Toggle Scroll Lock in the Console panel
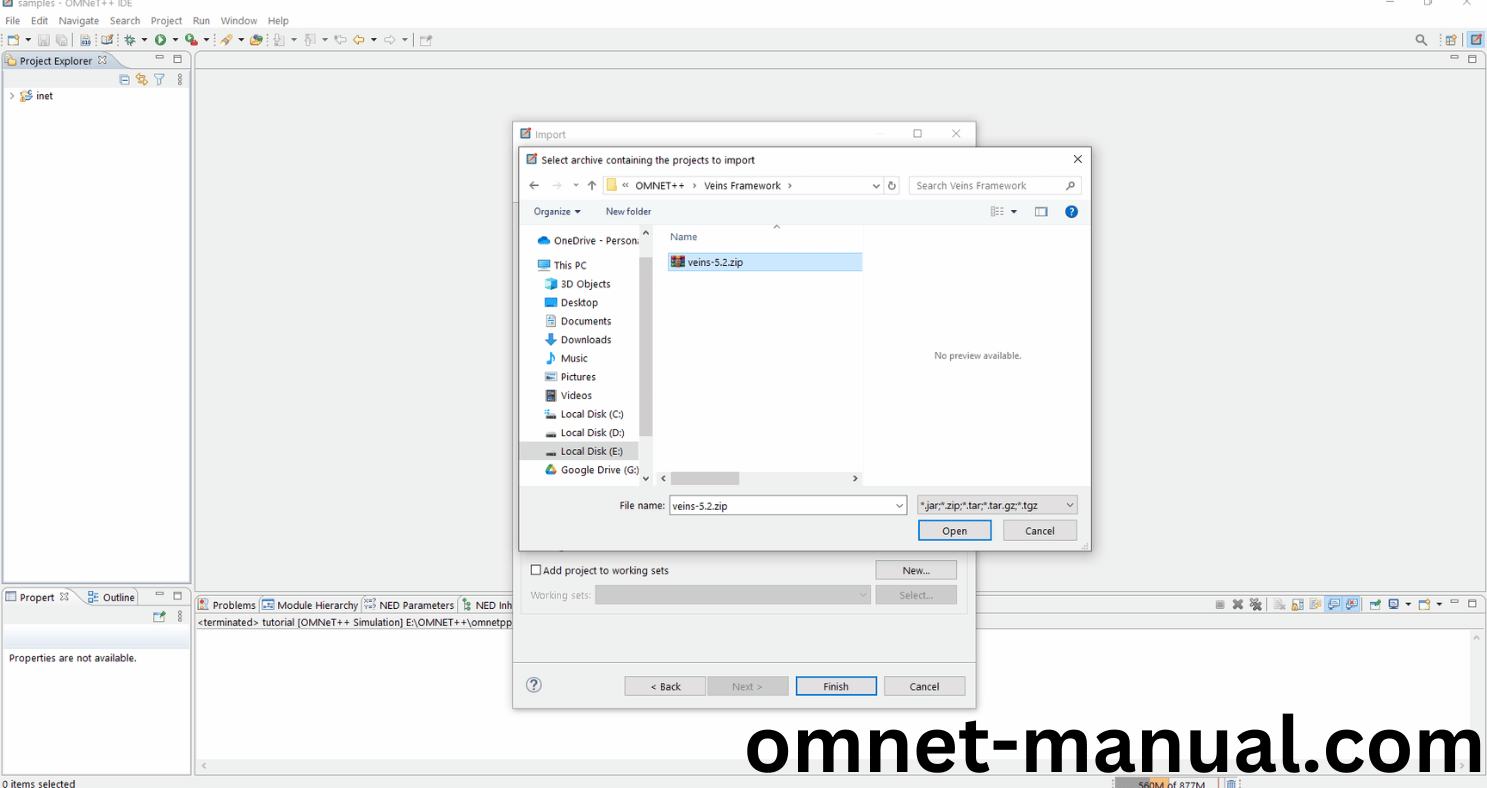 tap(1296, 604)
